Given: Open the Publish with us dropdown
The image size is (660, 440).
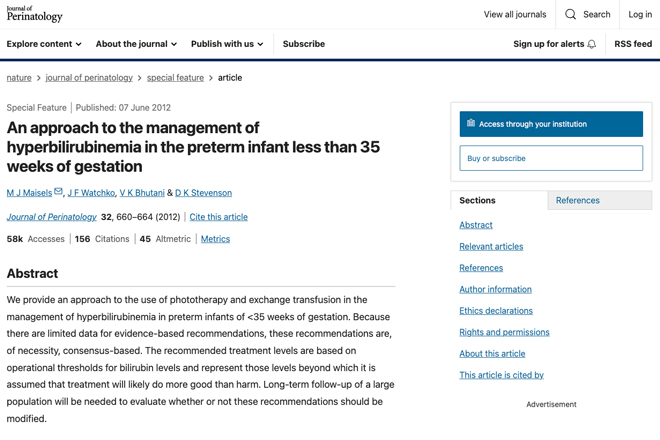Looking at the screenshot, I should [227, 44].
